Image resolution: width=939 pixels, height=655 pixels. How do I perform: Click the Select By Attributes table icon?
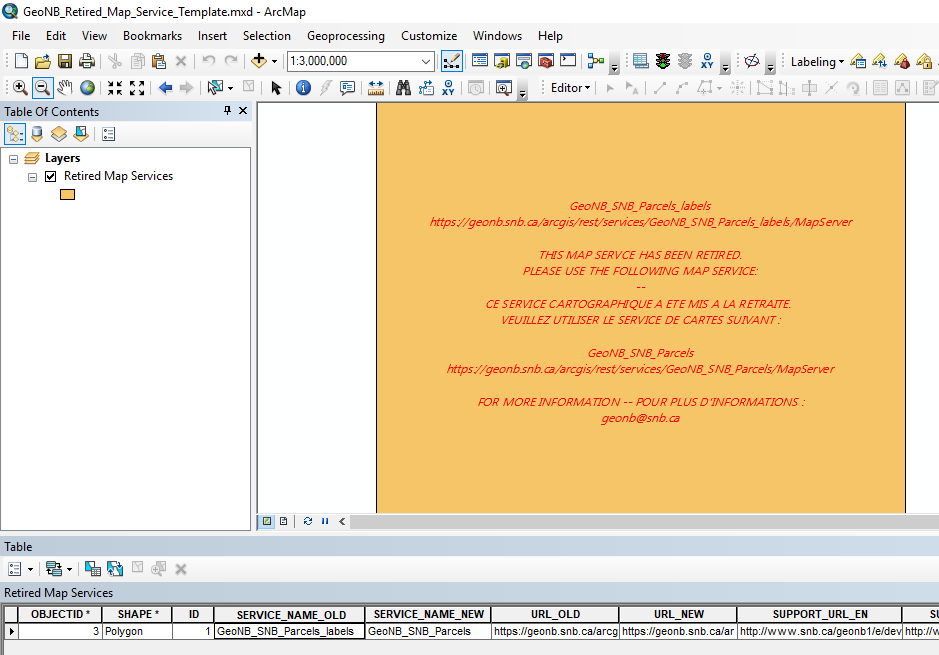[93, 569]
